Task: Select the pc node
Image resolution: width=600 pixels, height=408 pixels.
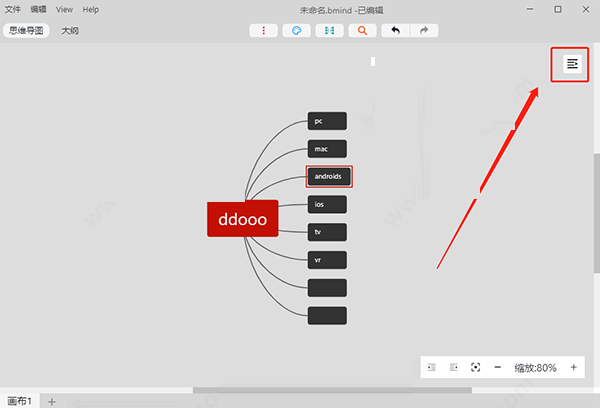Action: (x=327, y=121)
